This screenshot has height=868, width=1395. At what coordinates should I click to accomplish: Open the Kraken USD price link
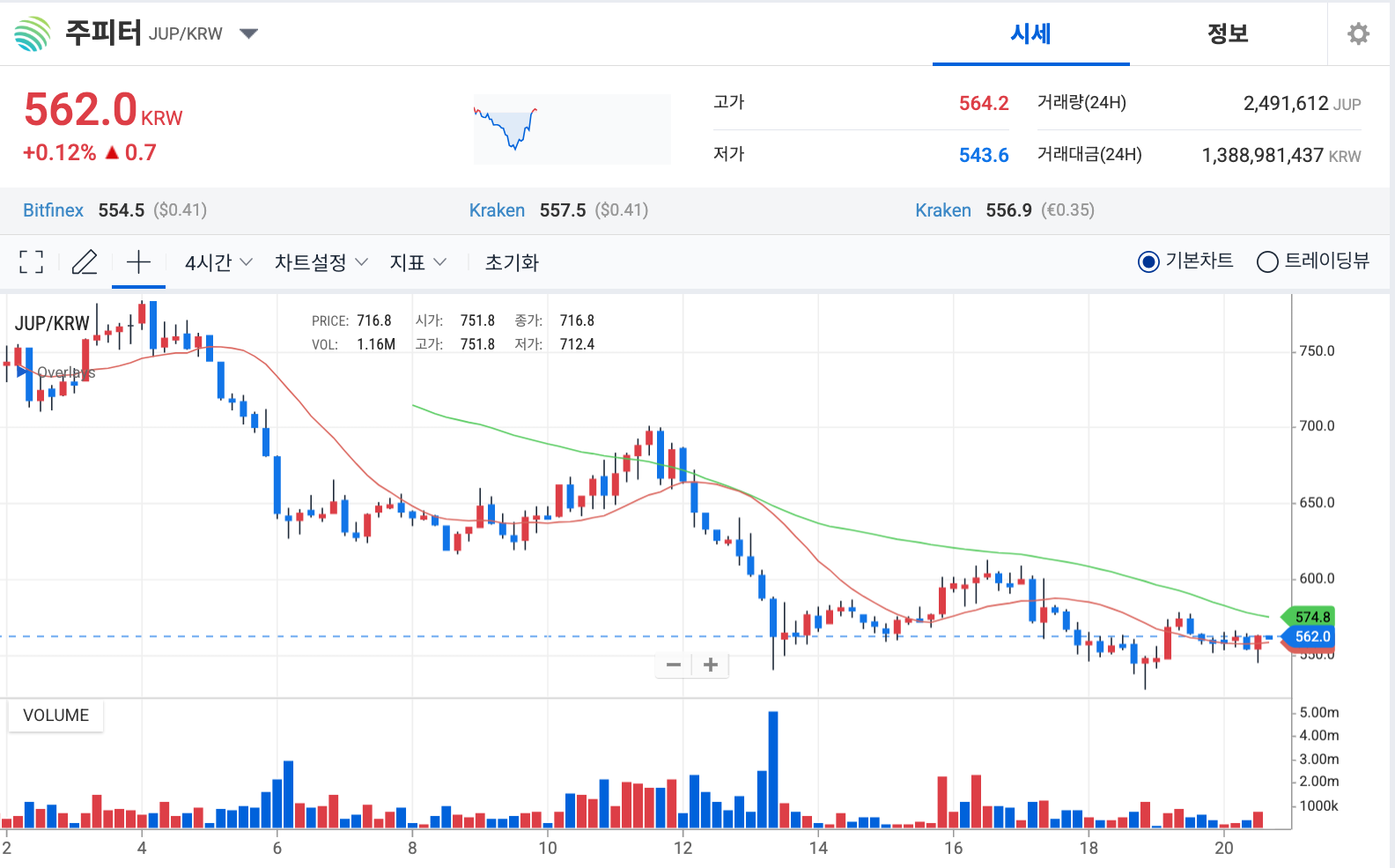pyautogui.click(x=497, y=210)
